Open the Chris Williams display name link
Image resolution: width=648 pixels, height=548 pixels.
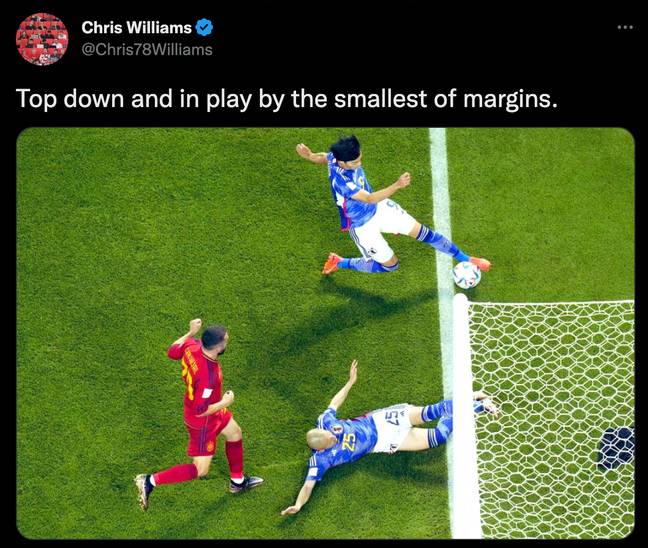point(136,27)
